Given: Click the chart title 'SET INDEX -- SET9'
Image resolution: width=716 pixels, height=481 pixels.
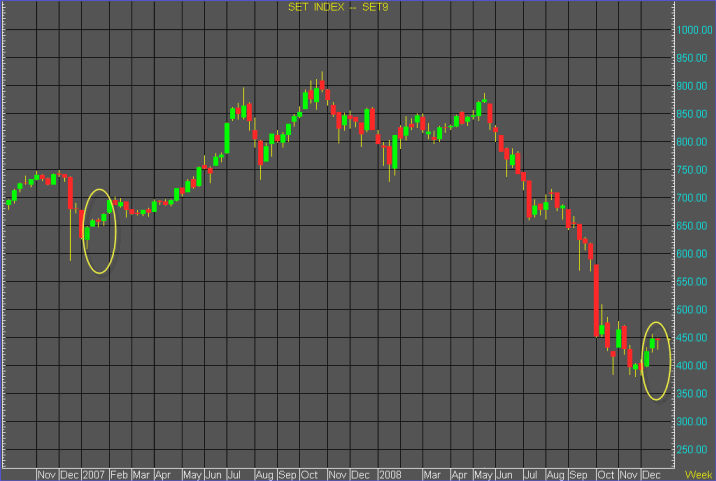Looking at the screenshot, I should (338, 7).
